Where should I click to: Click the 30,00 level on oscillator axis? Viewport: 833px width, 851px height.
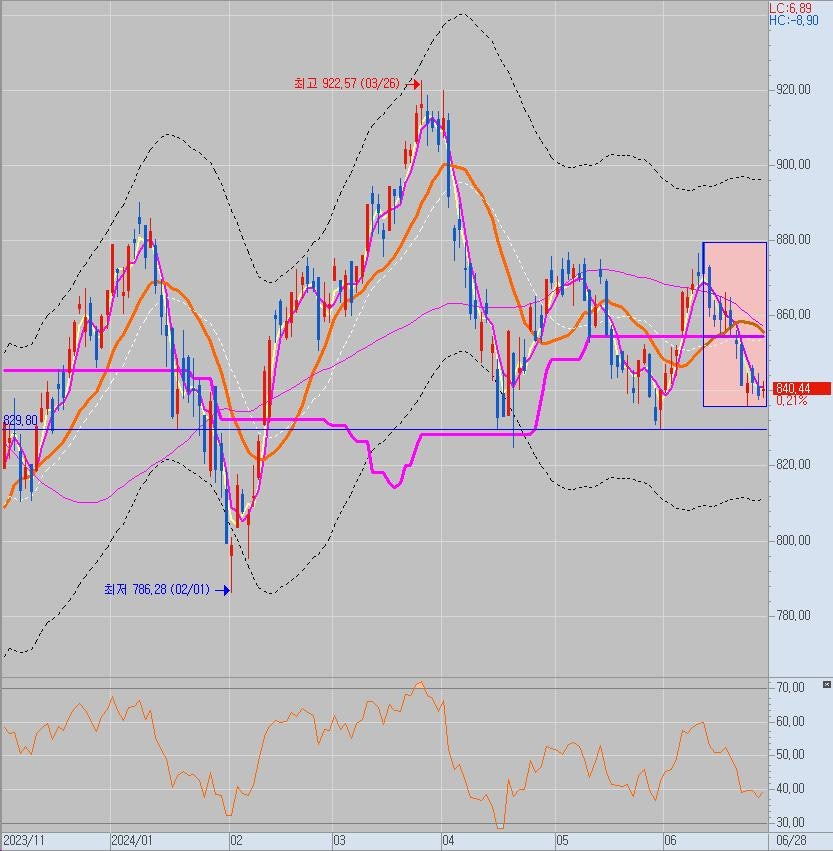791,823
